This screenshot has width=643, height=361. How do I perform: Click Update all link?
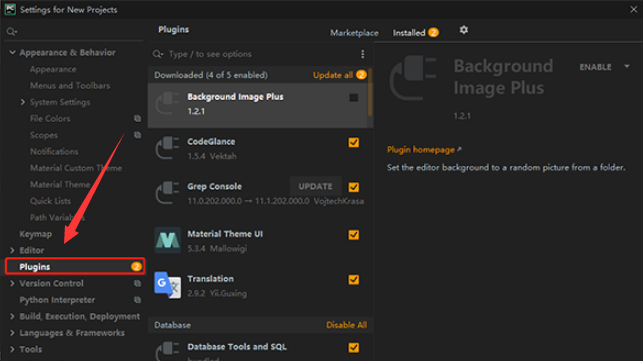tap(333, 75)
